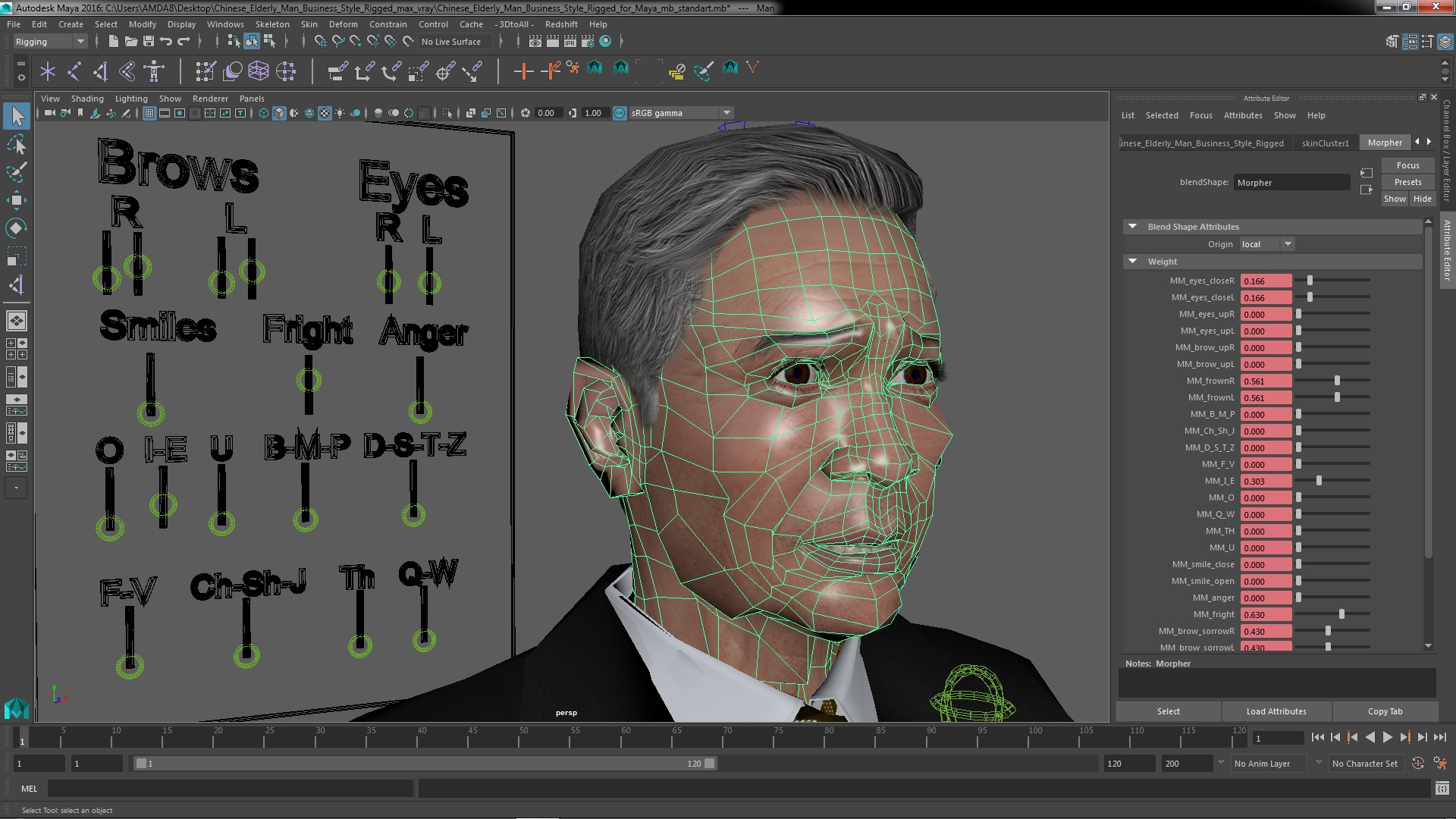Choose the Paint selection tool
The image size is (1456, 819).
tap(17, 172)
